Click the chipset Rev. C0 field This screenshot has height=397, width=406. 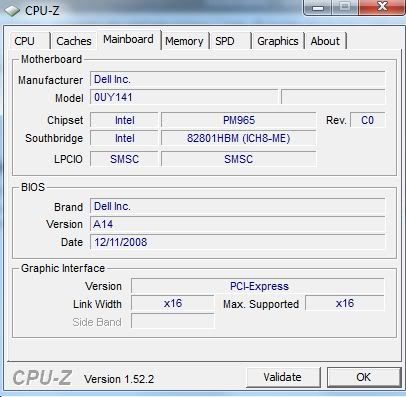pyautogui.click(x=368, y=120)
